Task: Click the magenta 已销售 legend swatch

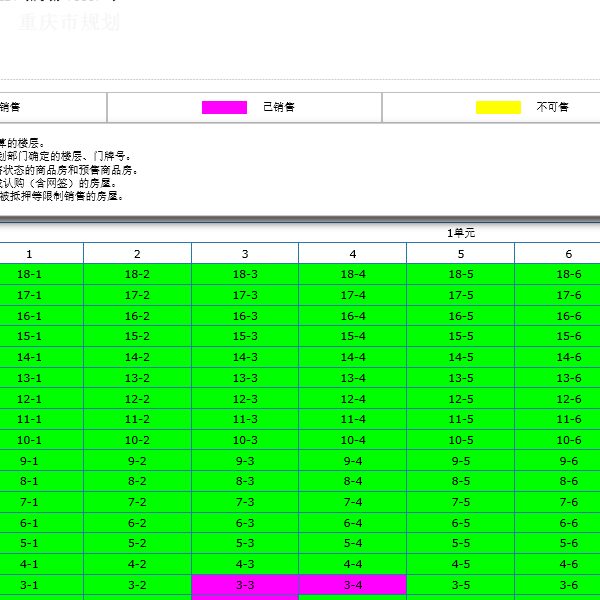Action: tap(224, 107)
